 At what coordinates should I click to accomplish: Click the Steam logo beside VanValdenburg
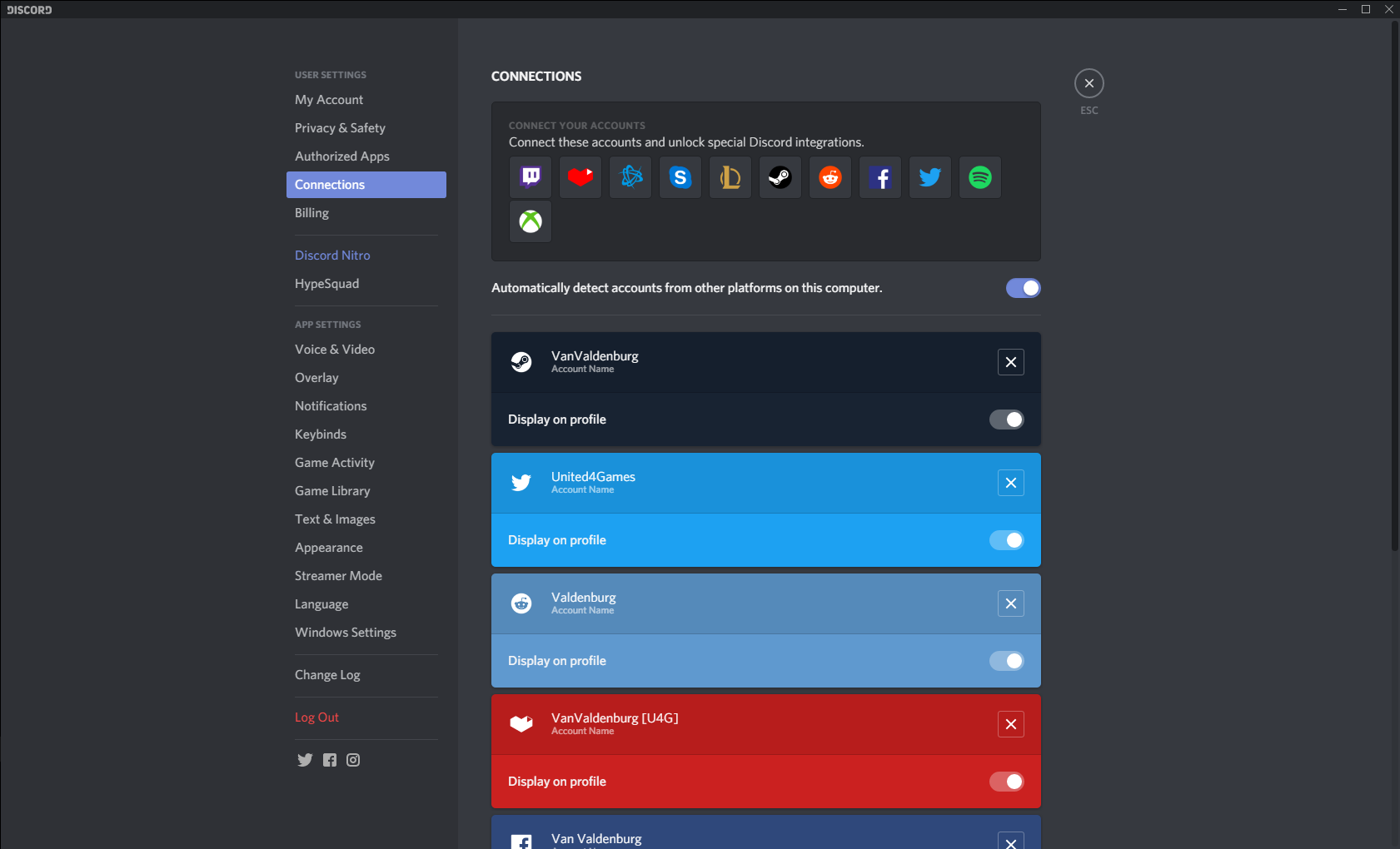[521, 362]
